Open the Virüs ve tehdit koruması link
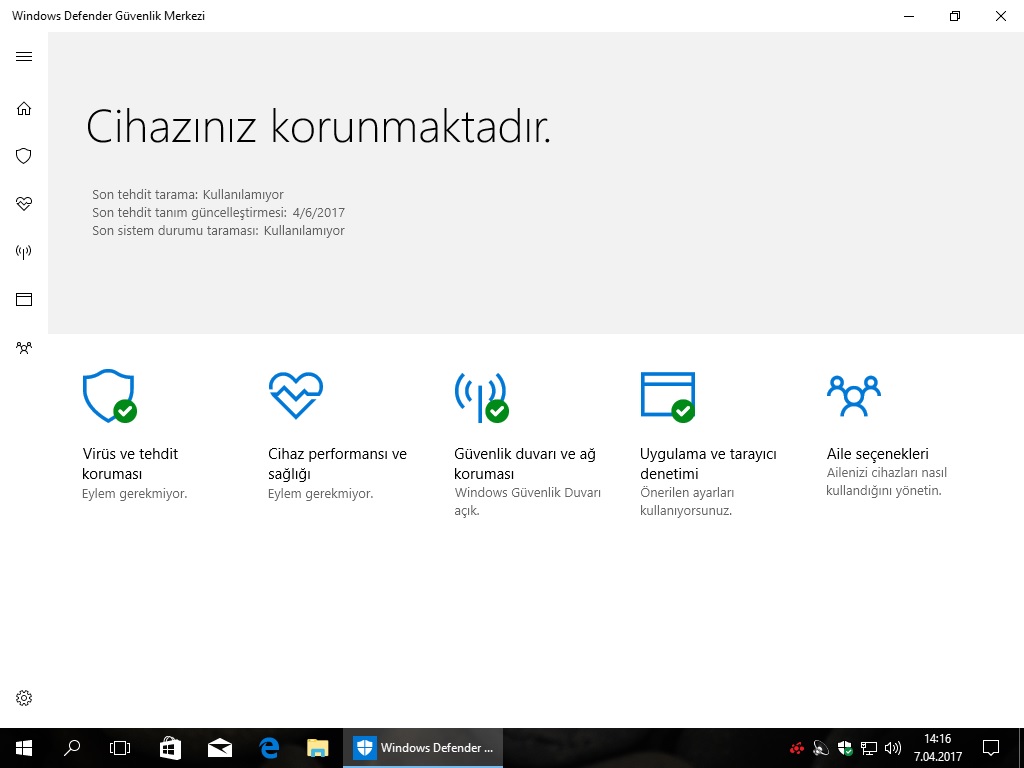 click(x=130, y=464)
